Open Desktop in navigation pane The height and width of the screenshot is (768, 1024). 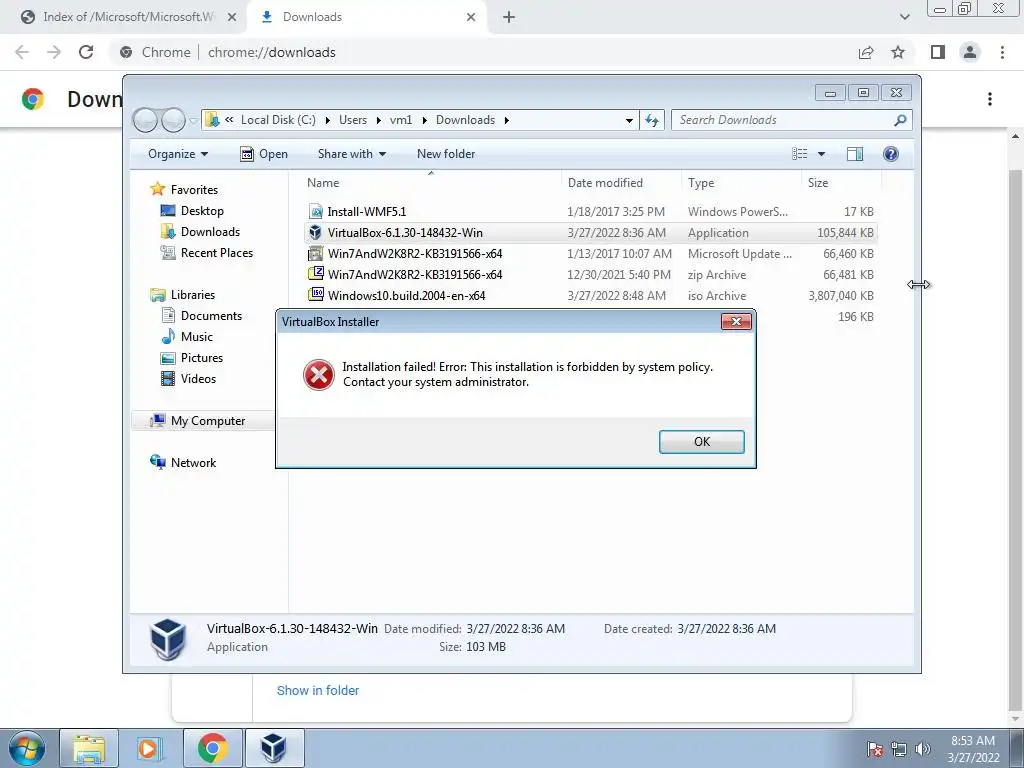pos(202,211)
